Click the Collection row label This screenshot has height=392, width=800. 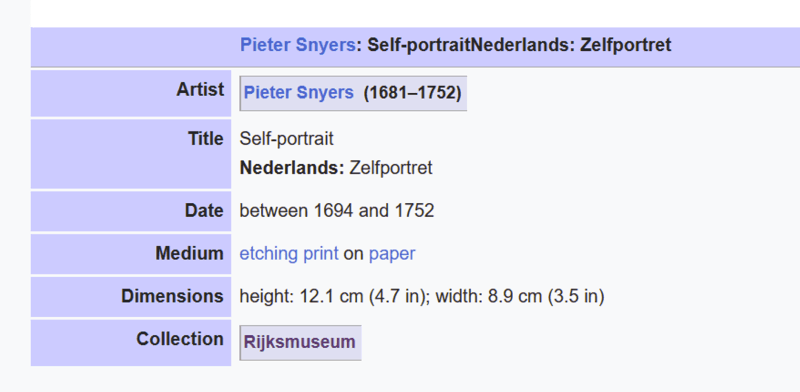[180, 339]
